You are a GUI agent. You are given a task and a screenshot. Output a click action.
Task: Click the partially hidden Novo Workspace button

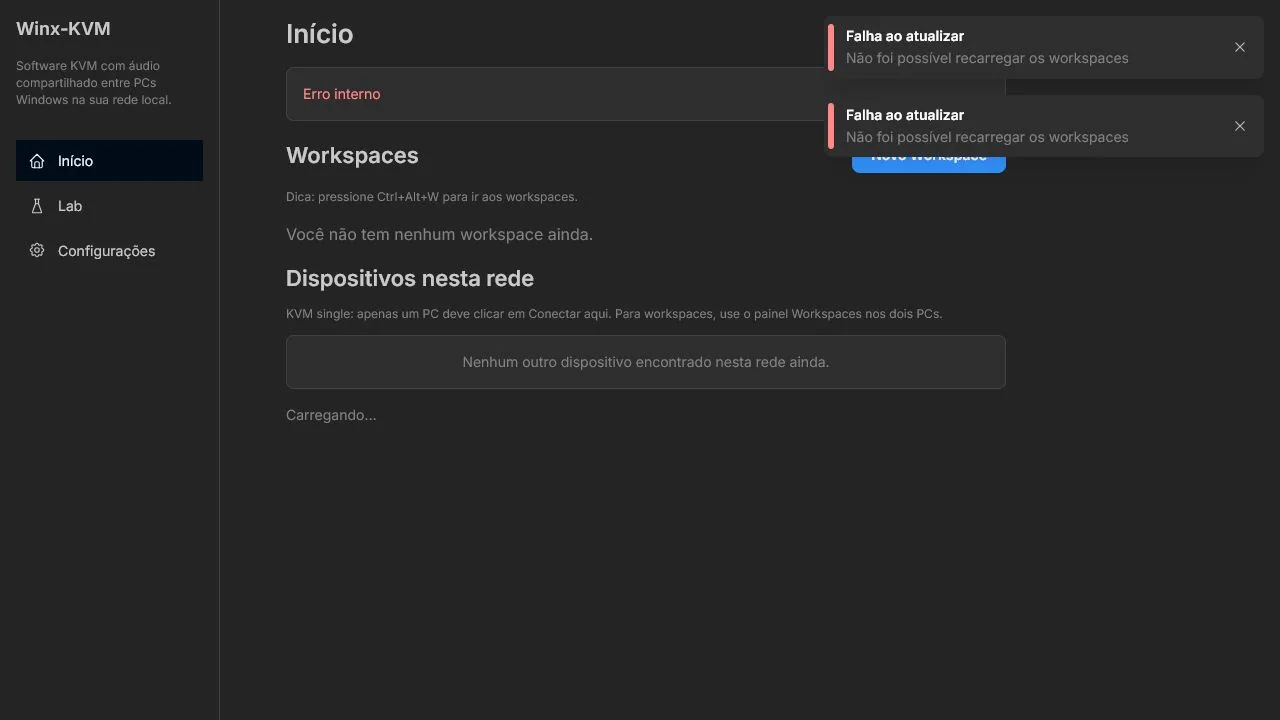[929, 165]
